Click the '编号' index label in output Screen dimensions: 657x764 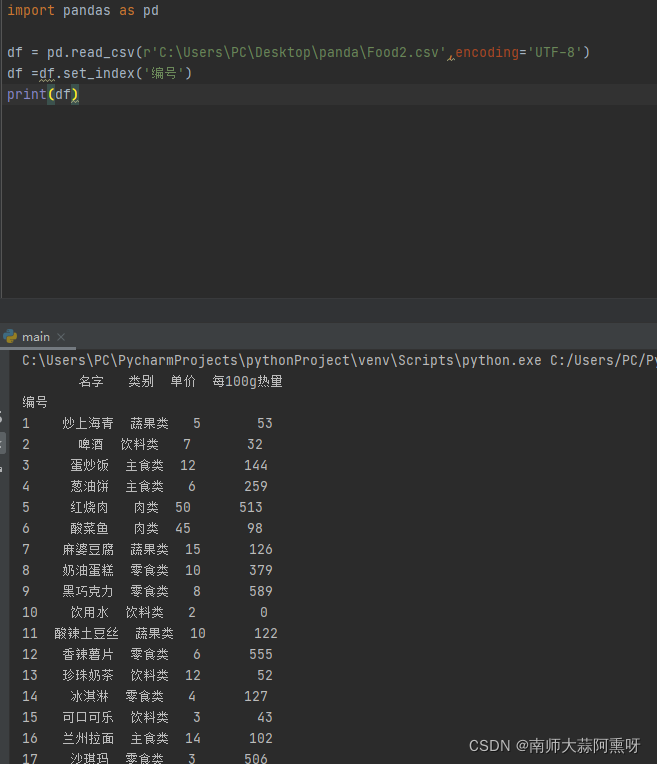[35, 402]
